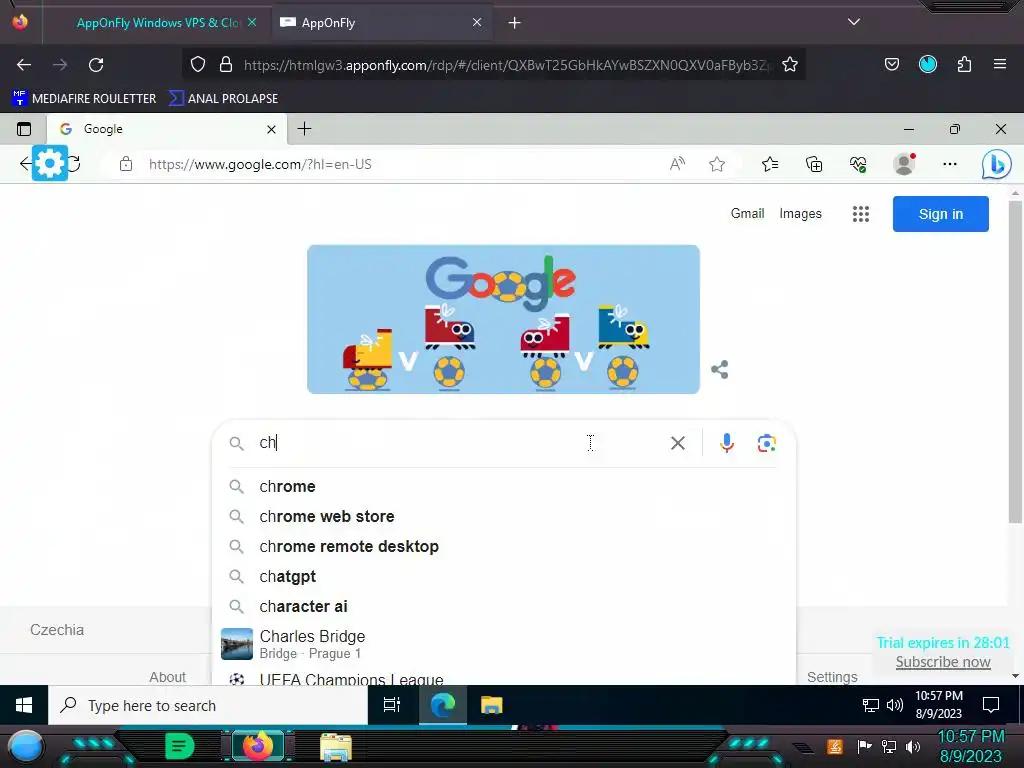Open the Google apps grid
The height and width of the screenshot is (768, 1024).
861,214
